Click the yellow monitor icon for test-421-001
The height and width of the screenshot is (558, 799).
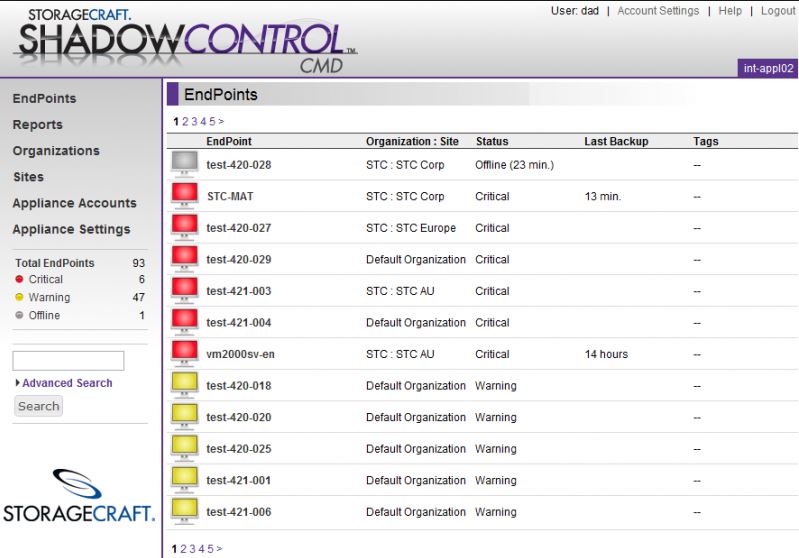pyautogui.click(x=184, y=480)
